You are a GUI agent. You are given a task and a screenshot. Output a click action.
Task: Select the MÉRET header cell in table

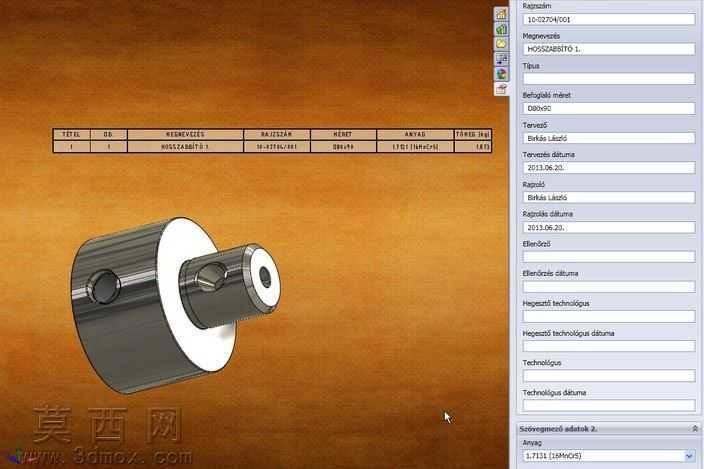tap(343, 134)
